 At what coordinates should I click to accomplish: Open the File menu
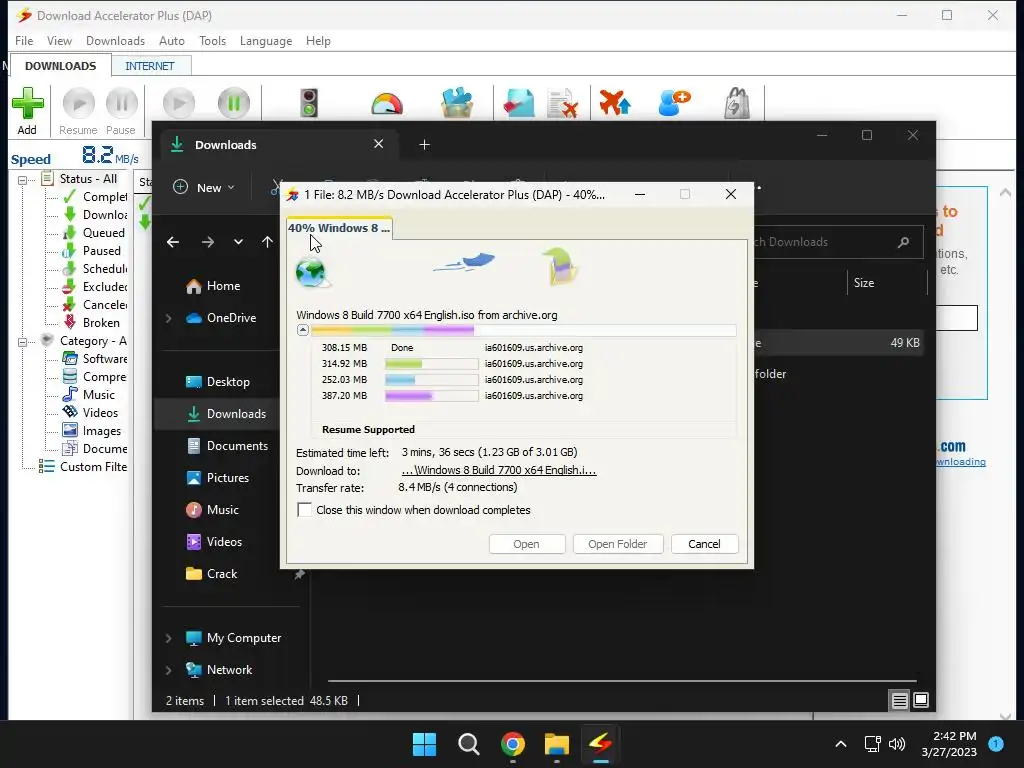[24, 40]
